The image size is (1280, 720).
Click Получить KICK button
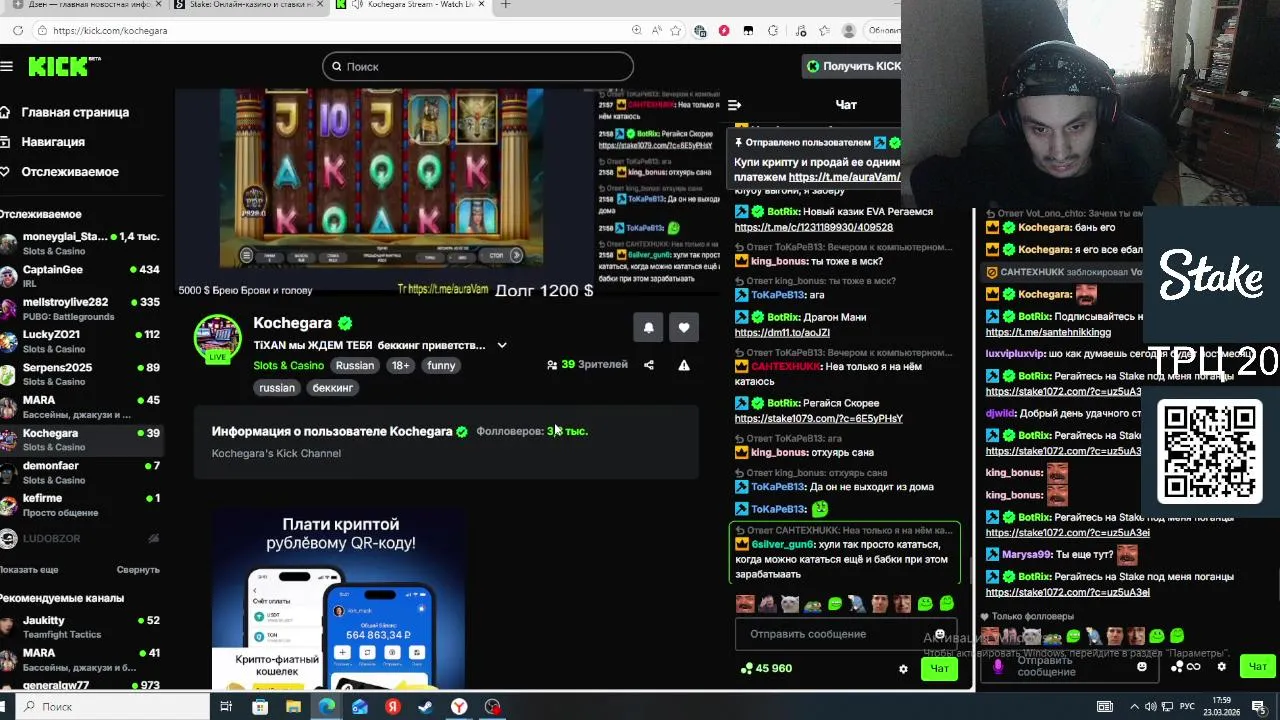point(853,66)
